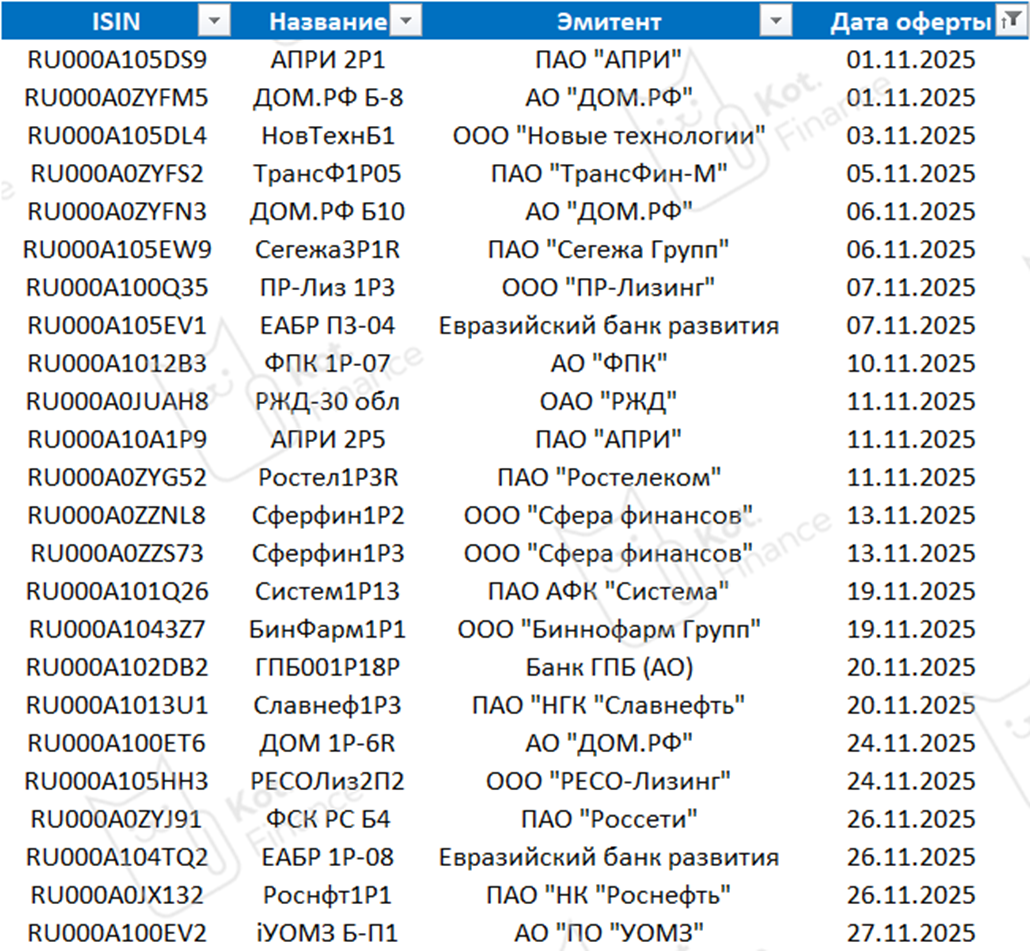Click date cell 27.11.2025
Image resolution: width=1030 pixels, height=951 pixels.
[x=911, y=933]
